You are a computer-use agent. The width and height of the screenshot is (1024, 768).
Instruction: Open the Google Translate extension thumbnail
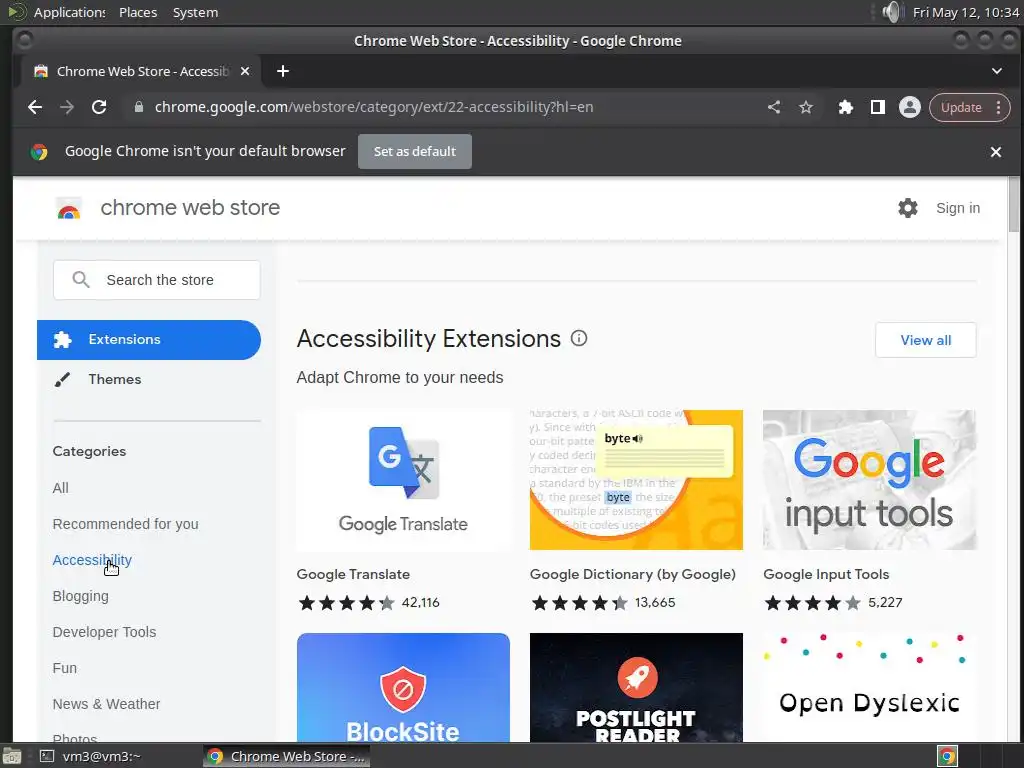[403, 480]
